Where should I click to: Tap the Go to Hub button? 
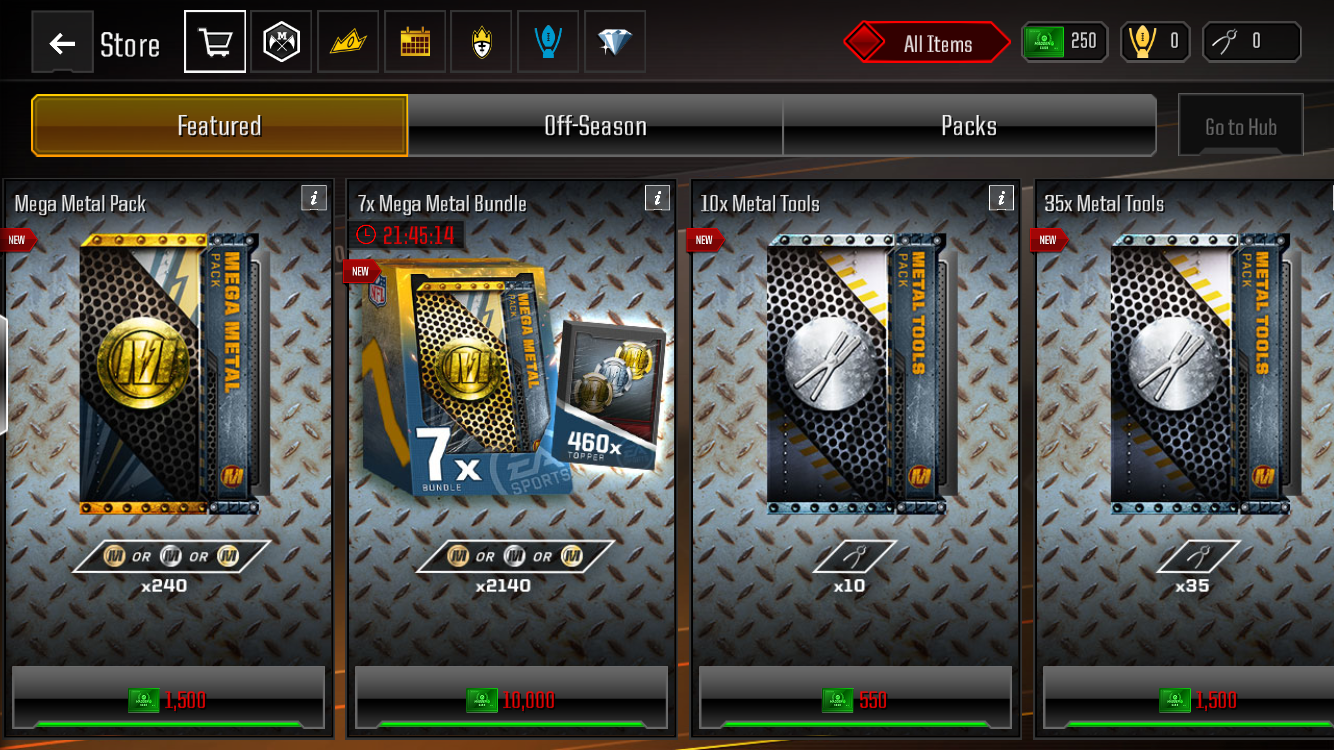1241,126
